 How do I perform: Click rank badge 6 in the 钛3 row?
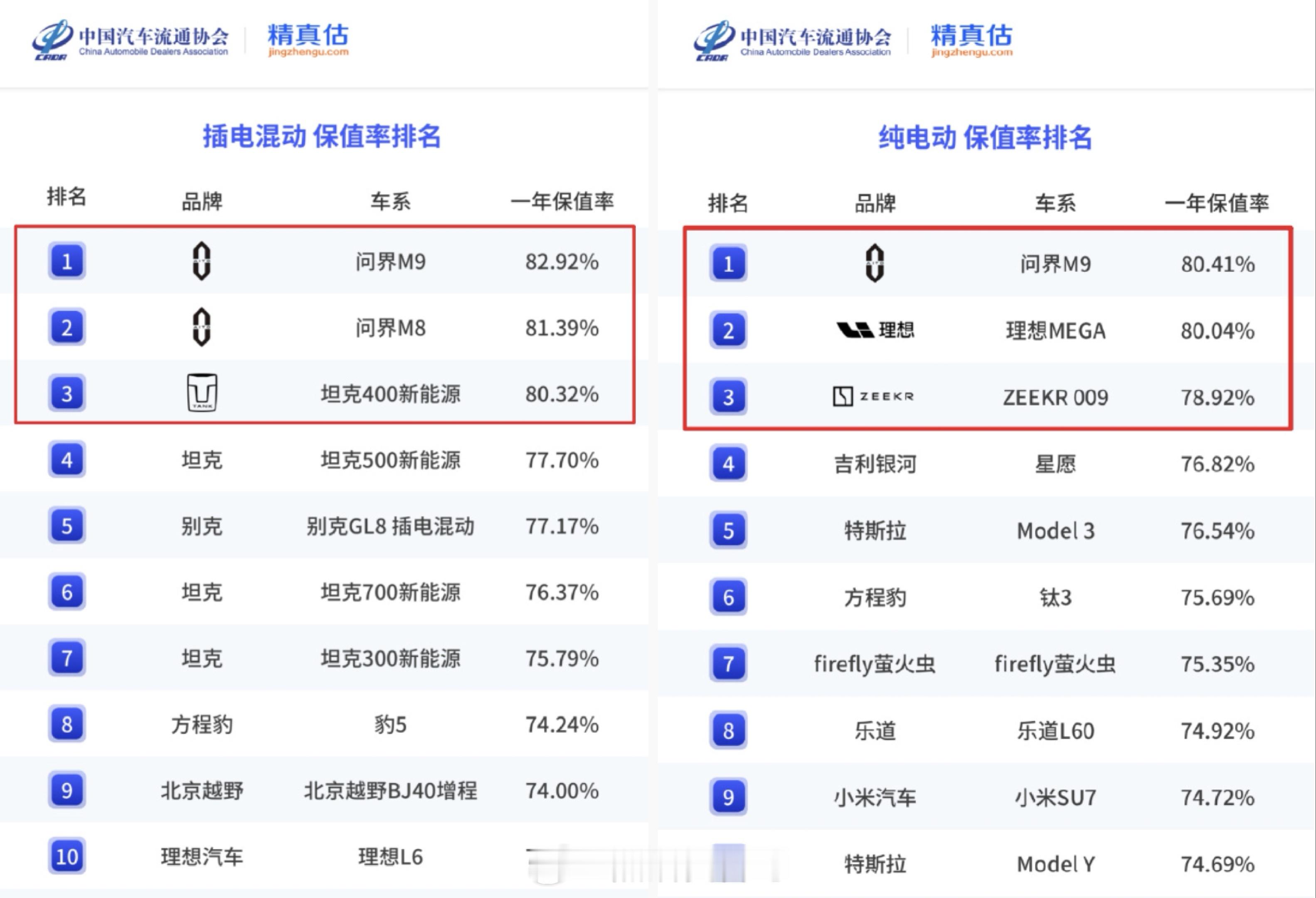728,597
